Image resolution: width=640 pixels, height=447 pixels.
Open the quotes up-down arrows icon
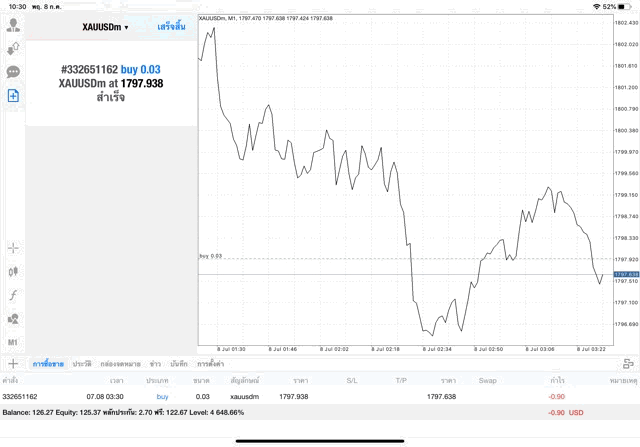(x=13, y=49)
